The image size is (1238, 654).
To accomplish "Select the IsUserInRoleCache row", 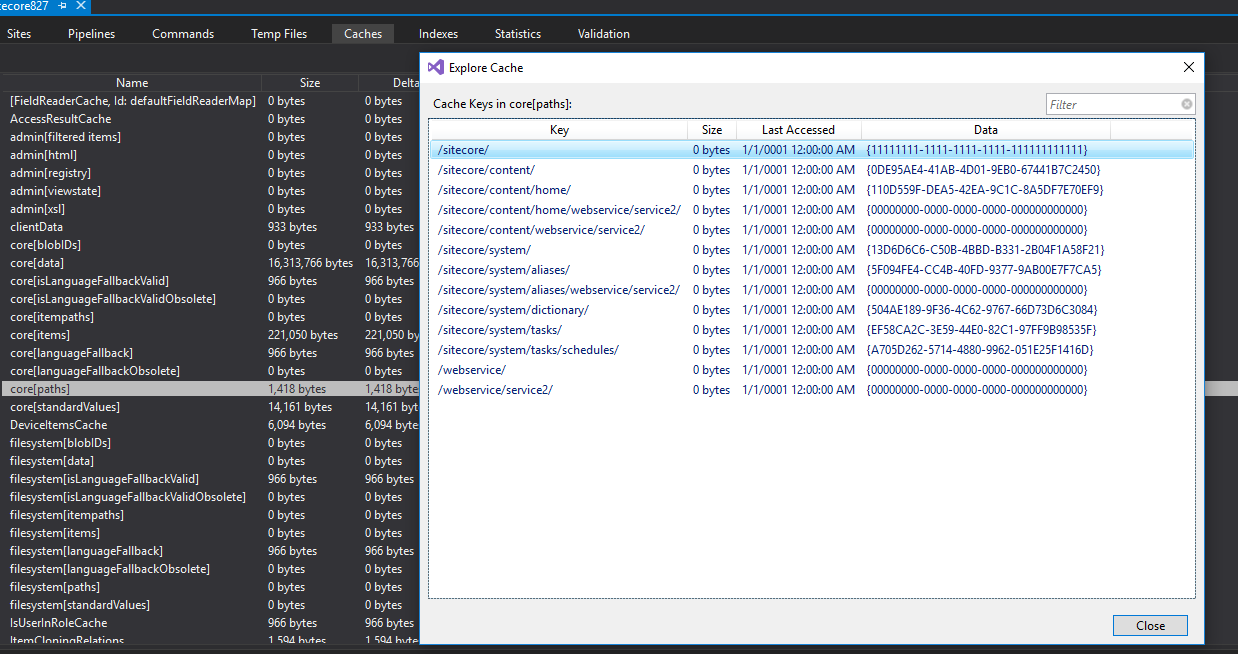I will [x=210, y=623].
